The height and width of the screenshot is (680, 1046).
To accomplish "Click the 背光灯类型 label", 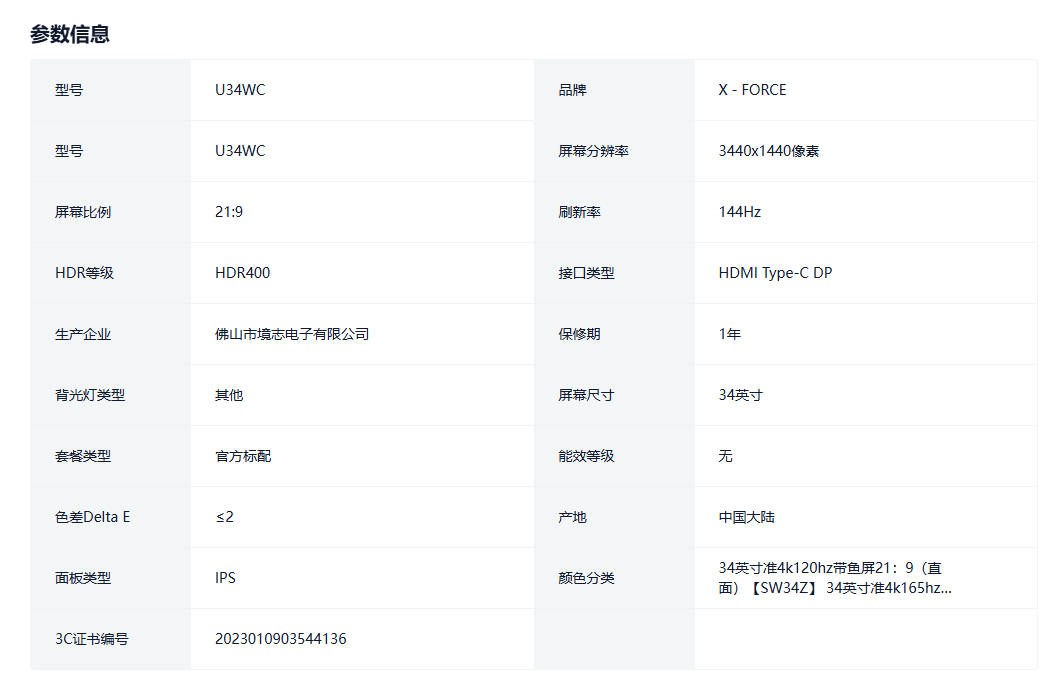I will tap(90, 395).
